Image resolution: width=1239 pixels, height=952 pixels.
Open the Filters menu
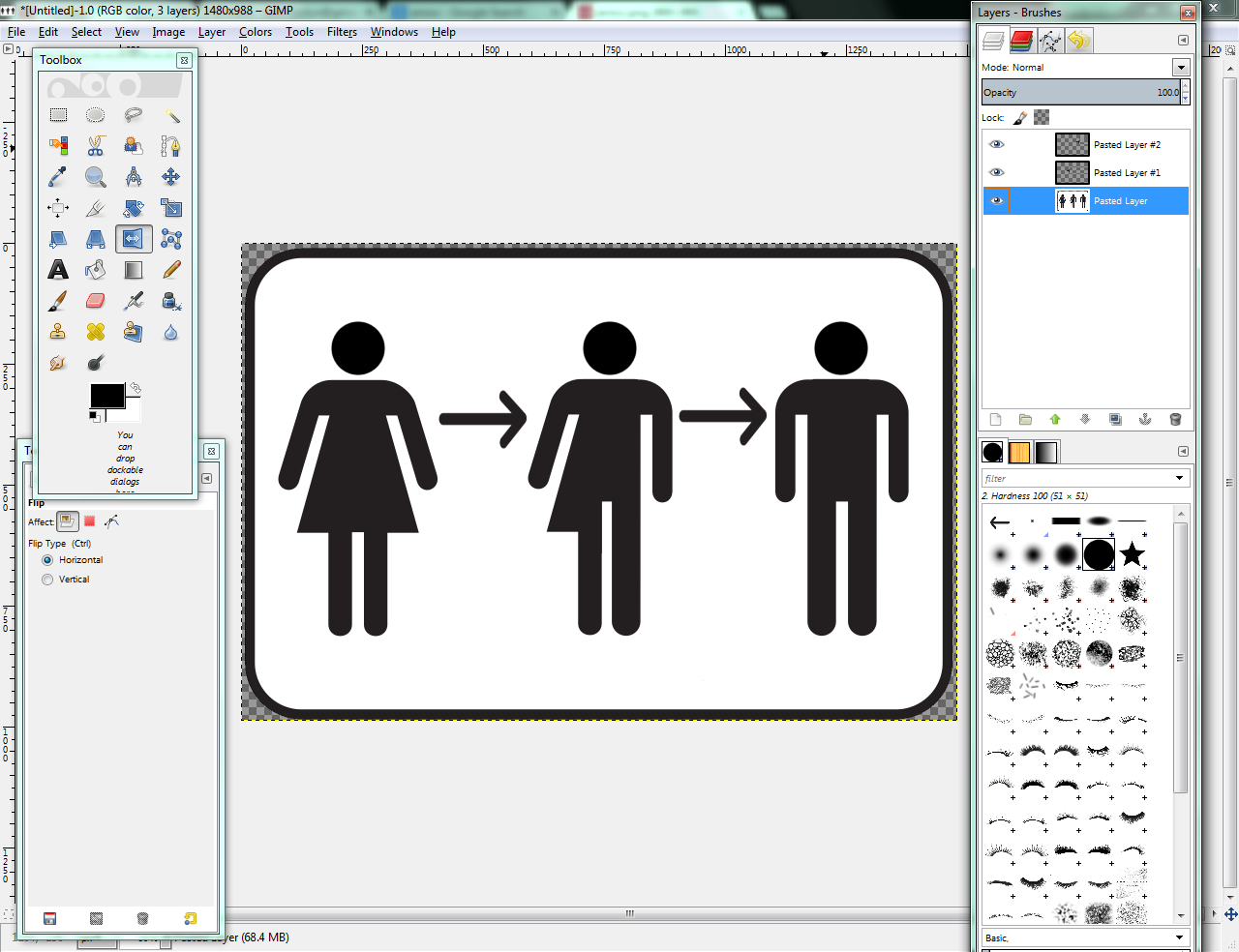(342, 32)
